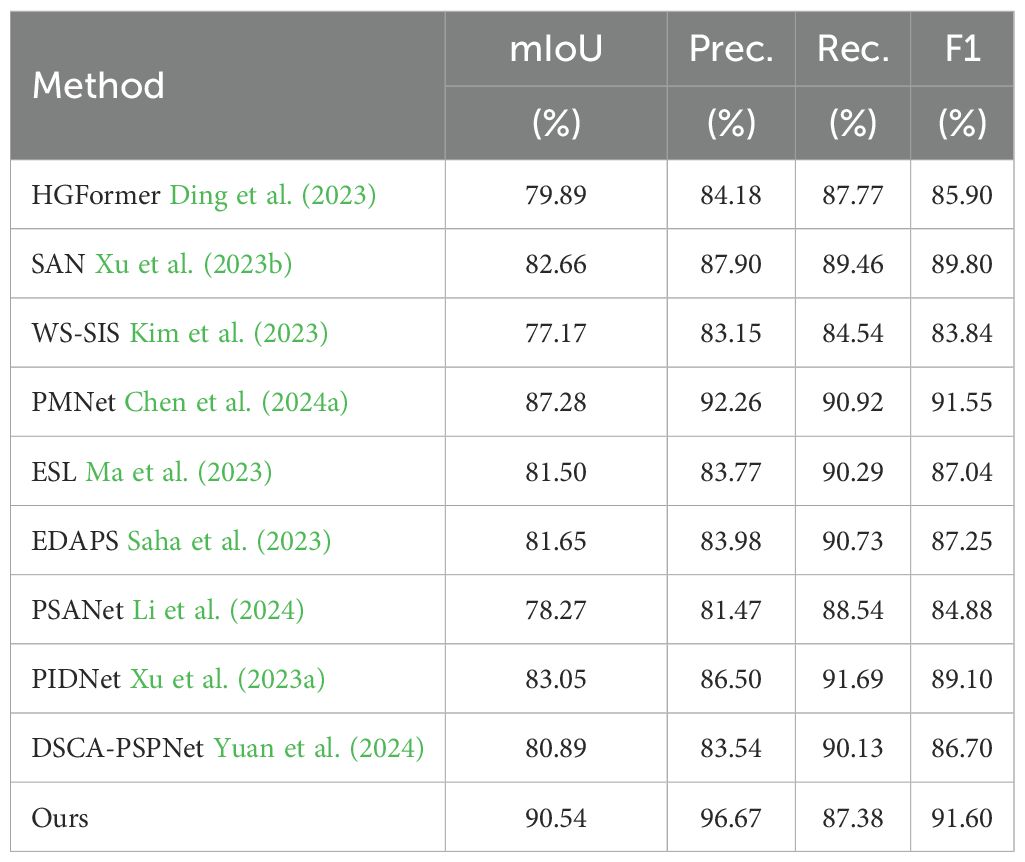Select the Ours row label
Image resolution: width=1025 pixels, height=862 pixels.
(60, 817)
